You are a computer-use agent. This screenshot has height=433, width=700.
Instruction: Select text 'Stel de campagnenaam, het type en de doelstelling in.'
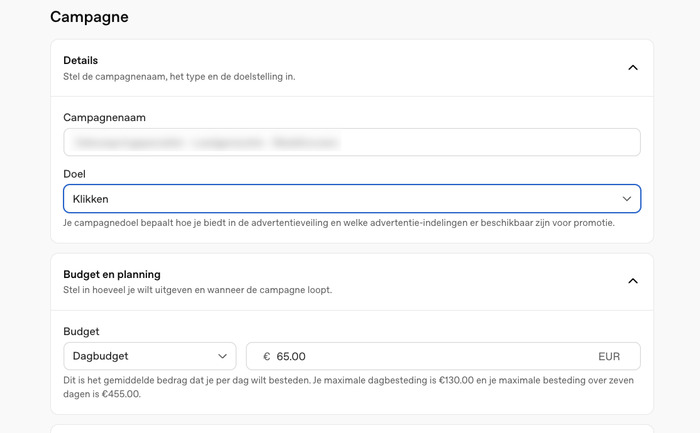click(179, 77)
